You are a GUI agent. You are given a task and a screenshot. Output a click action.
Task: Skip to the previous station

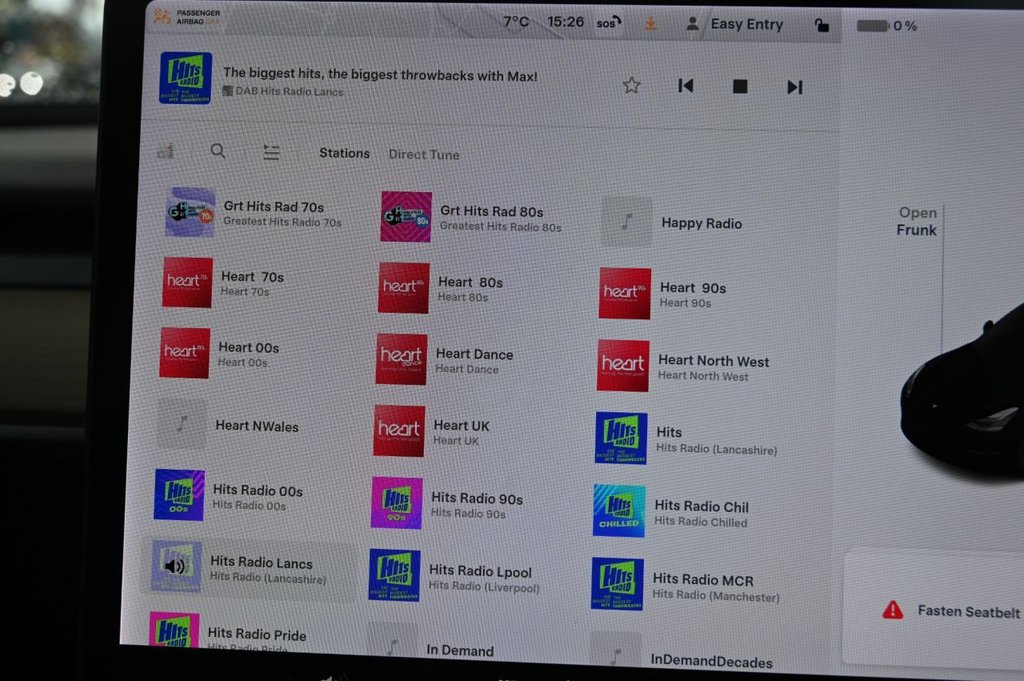[x=686, y=86]
